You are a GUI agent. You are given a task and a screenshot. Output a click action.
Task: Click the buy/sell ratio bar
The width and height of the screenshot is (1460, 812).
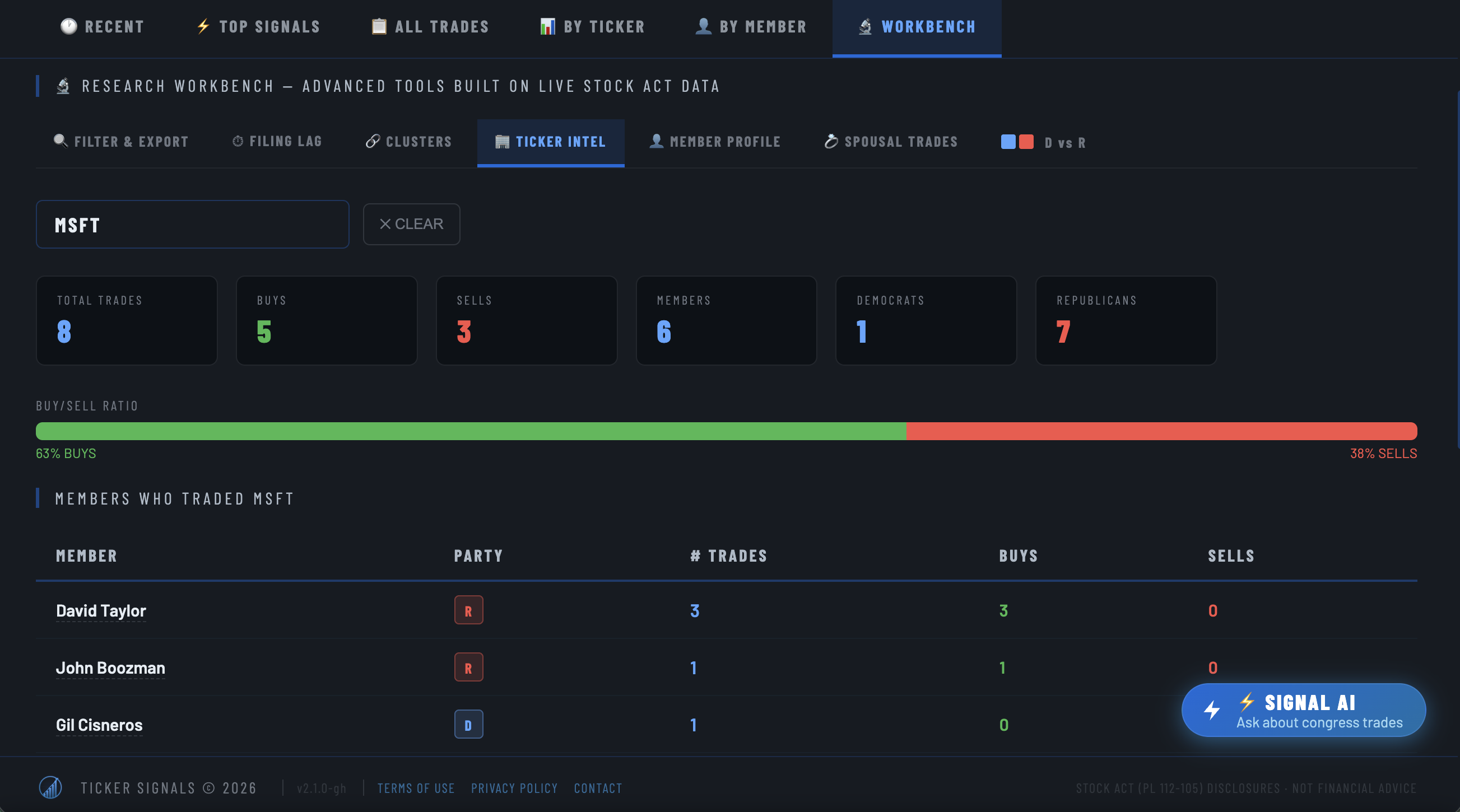tap(726, 431)
